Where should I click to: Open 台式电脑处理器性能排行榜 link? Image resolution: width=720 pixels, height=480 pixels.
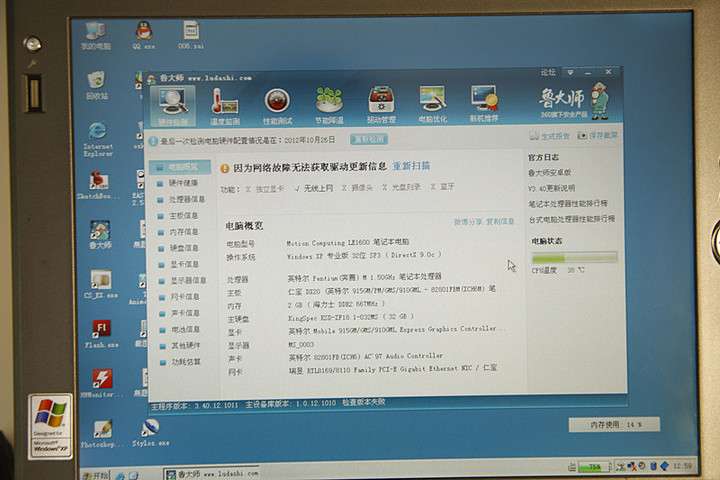pyautogui.click(x=572, y=219)
